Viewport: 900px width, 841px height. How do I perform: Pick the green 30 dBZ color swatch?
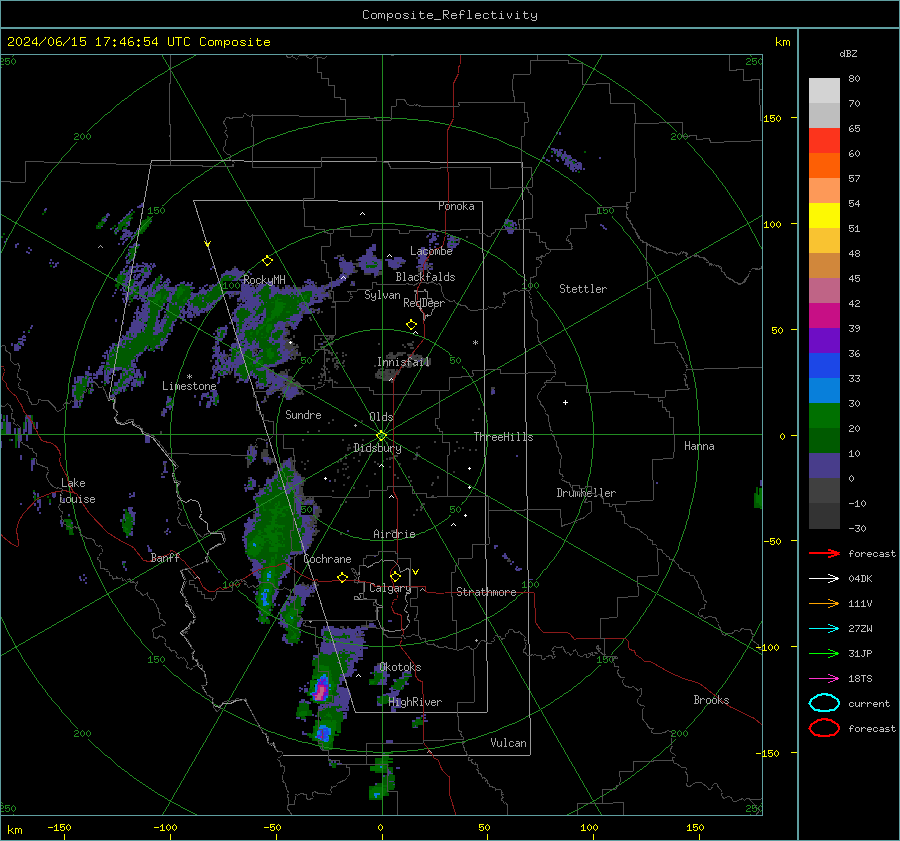pos(824,415)
